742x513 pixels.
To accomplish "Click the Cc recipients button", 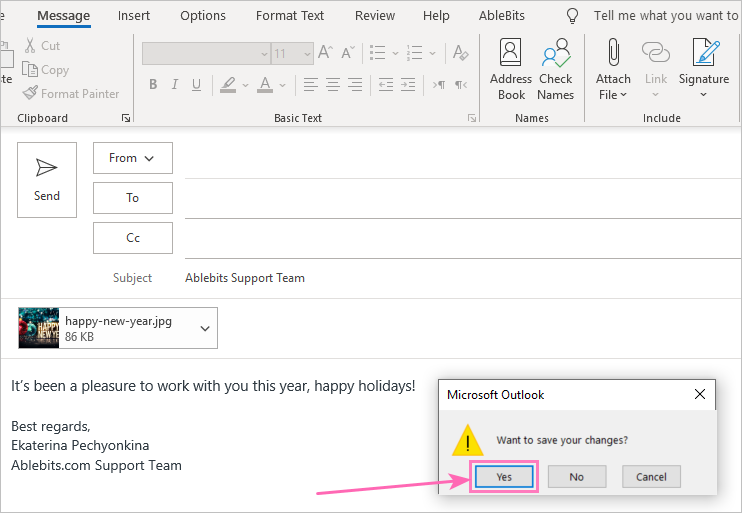I will (x=132, y=238).
